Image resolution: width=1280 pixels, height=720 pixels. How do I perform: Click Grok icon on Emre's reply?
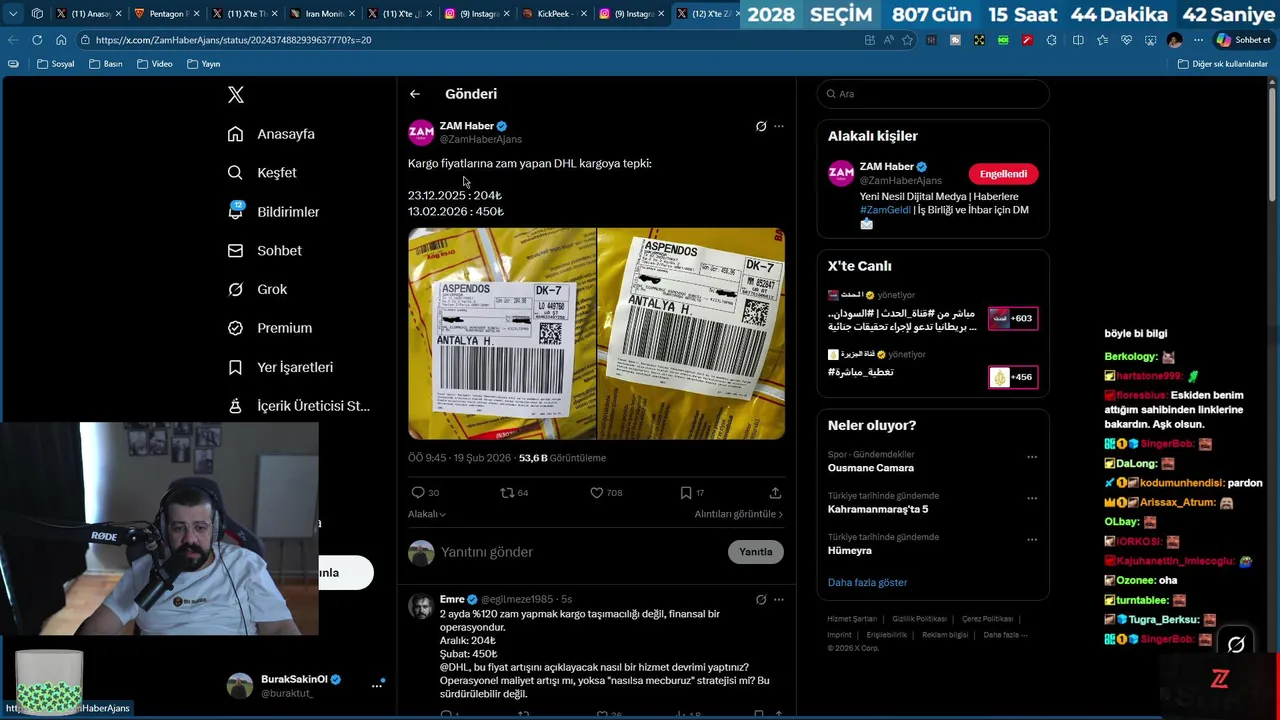pyautogui.click(x=761, y=600)
